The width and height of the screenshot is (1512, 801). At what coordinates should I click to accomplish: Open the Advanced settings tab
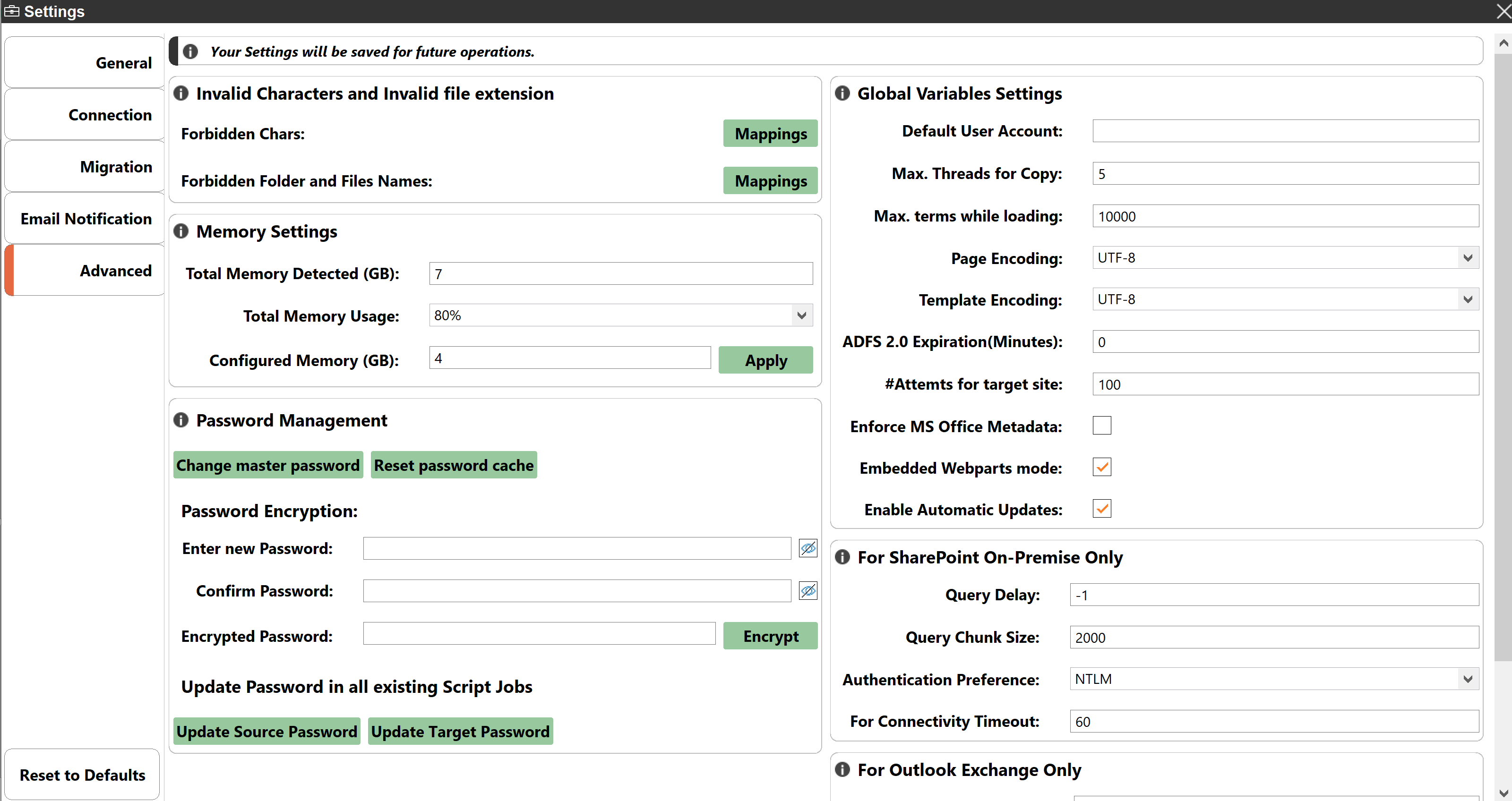tap(116, 270)
